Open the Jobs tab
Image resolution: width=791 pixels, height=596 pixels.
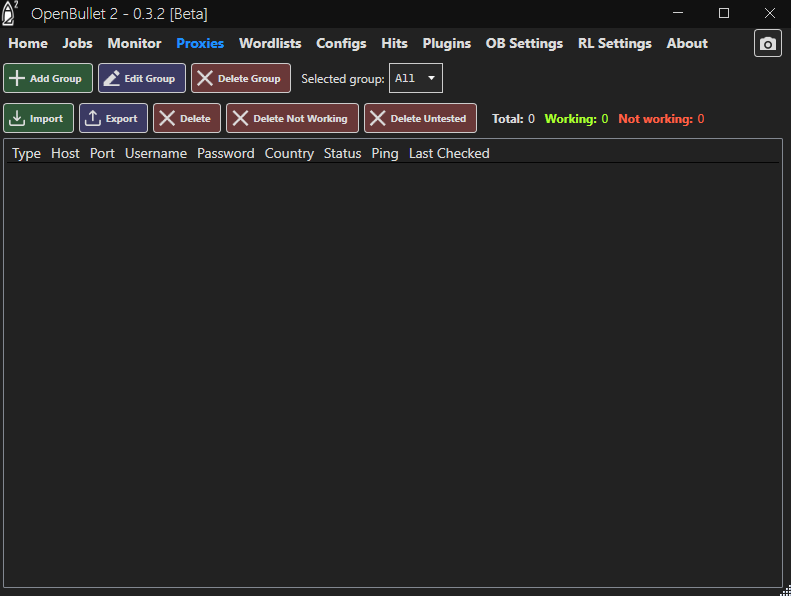coord(77,44)
